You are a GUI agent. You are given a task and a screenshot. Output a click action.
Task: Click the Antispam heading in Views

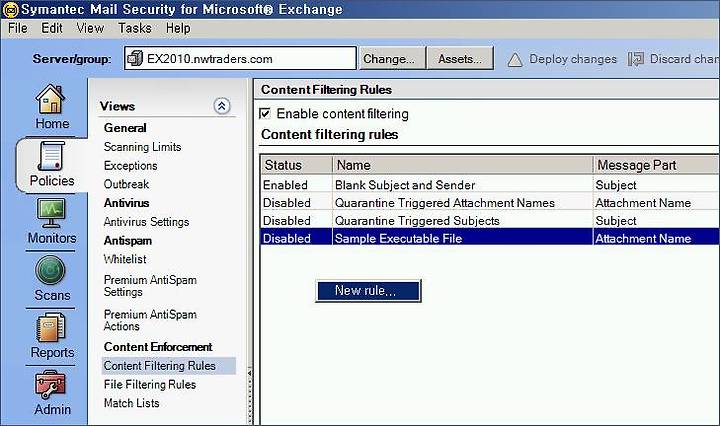pos(128,241)
